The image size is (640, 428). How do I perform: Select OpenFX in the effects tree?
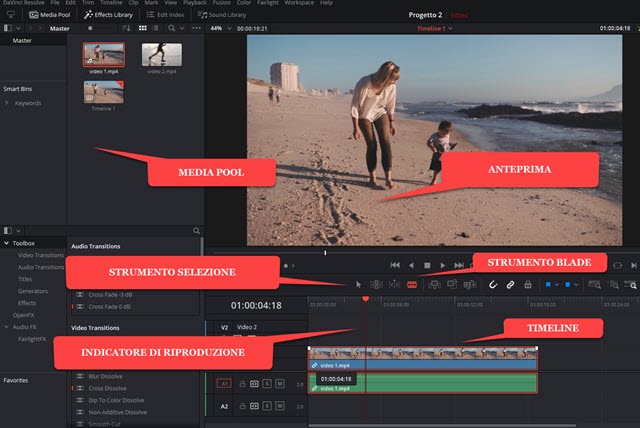(x=23, y=315)
